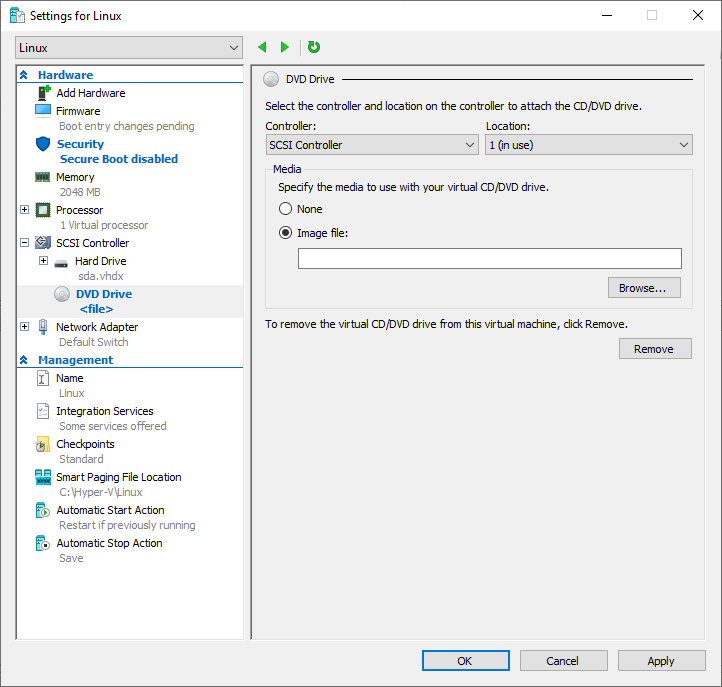722x687 pixels.
Task: Select Firmware settings
Action: (x=78, y=111)
